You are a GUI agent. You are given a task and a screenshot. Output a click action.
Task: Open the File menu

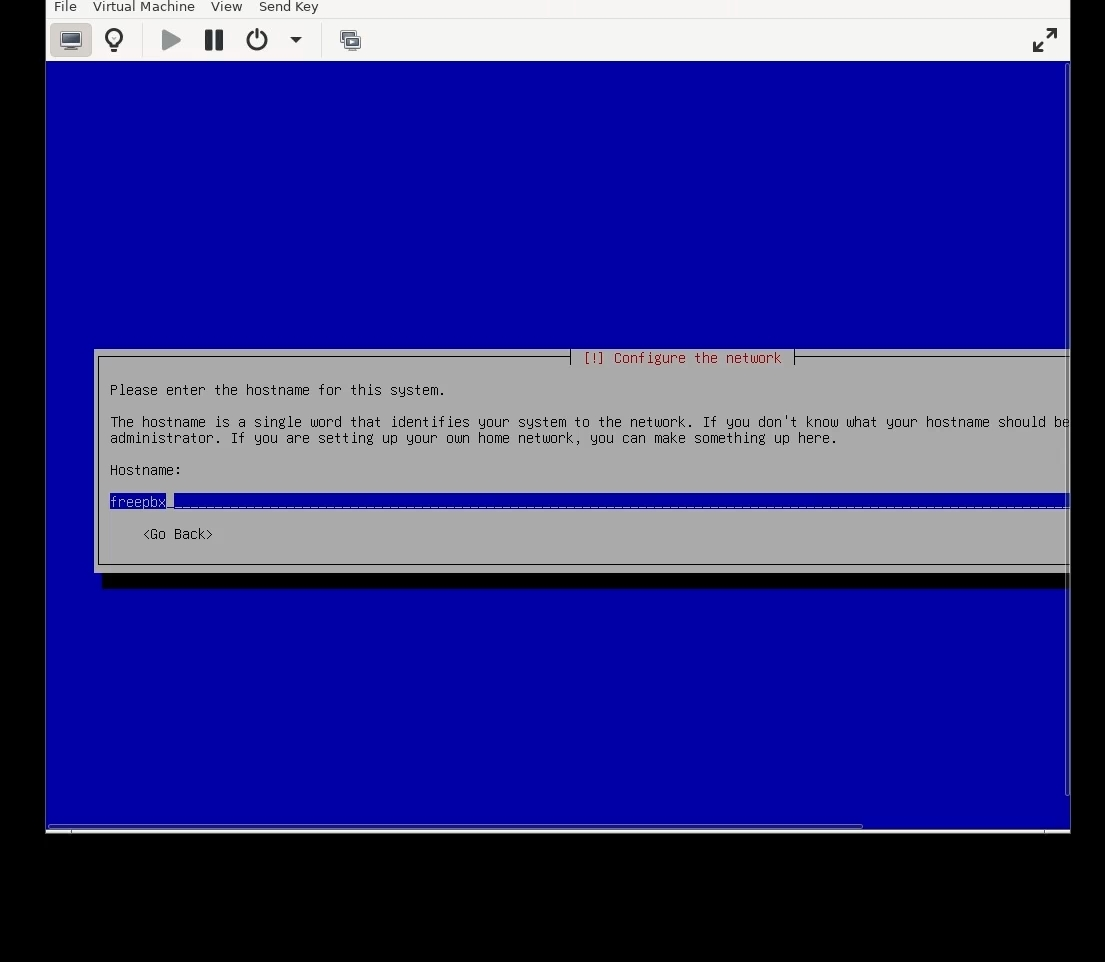[x=65, y=7]
